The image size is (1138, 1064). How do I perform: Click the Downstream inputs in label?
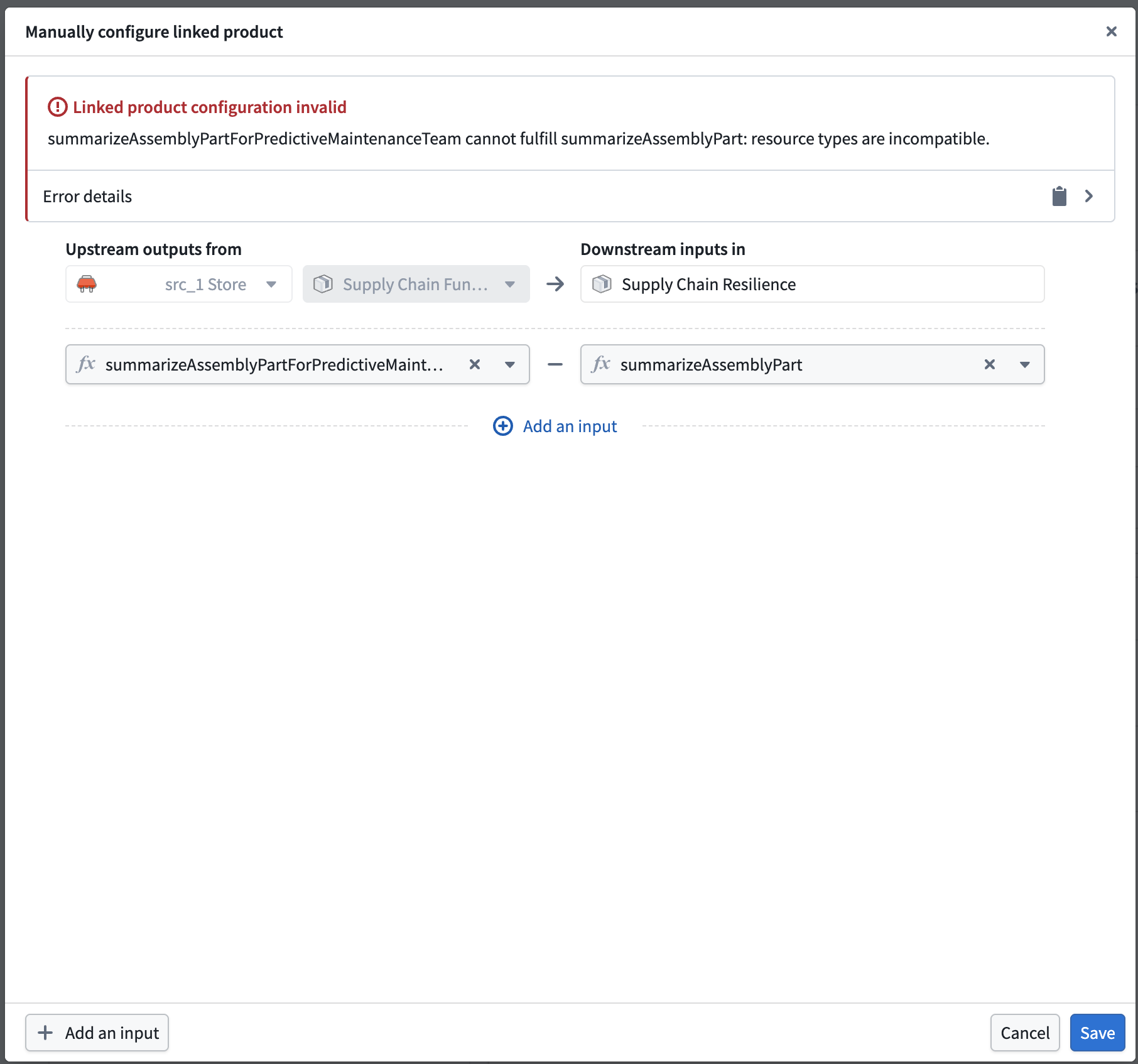point(663,249)
